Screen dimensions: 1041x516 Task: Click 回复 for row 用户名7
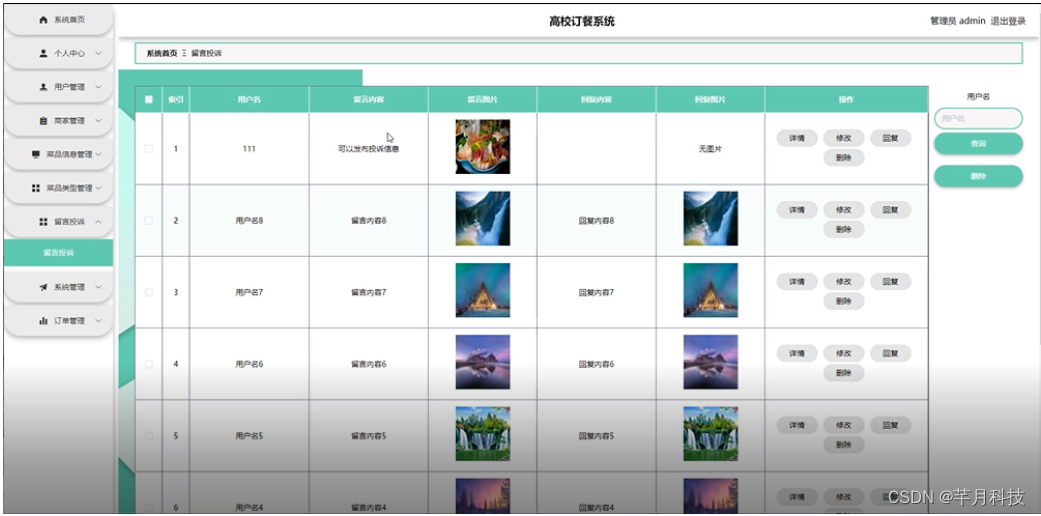click(x=890, y=282)
